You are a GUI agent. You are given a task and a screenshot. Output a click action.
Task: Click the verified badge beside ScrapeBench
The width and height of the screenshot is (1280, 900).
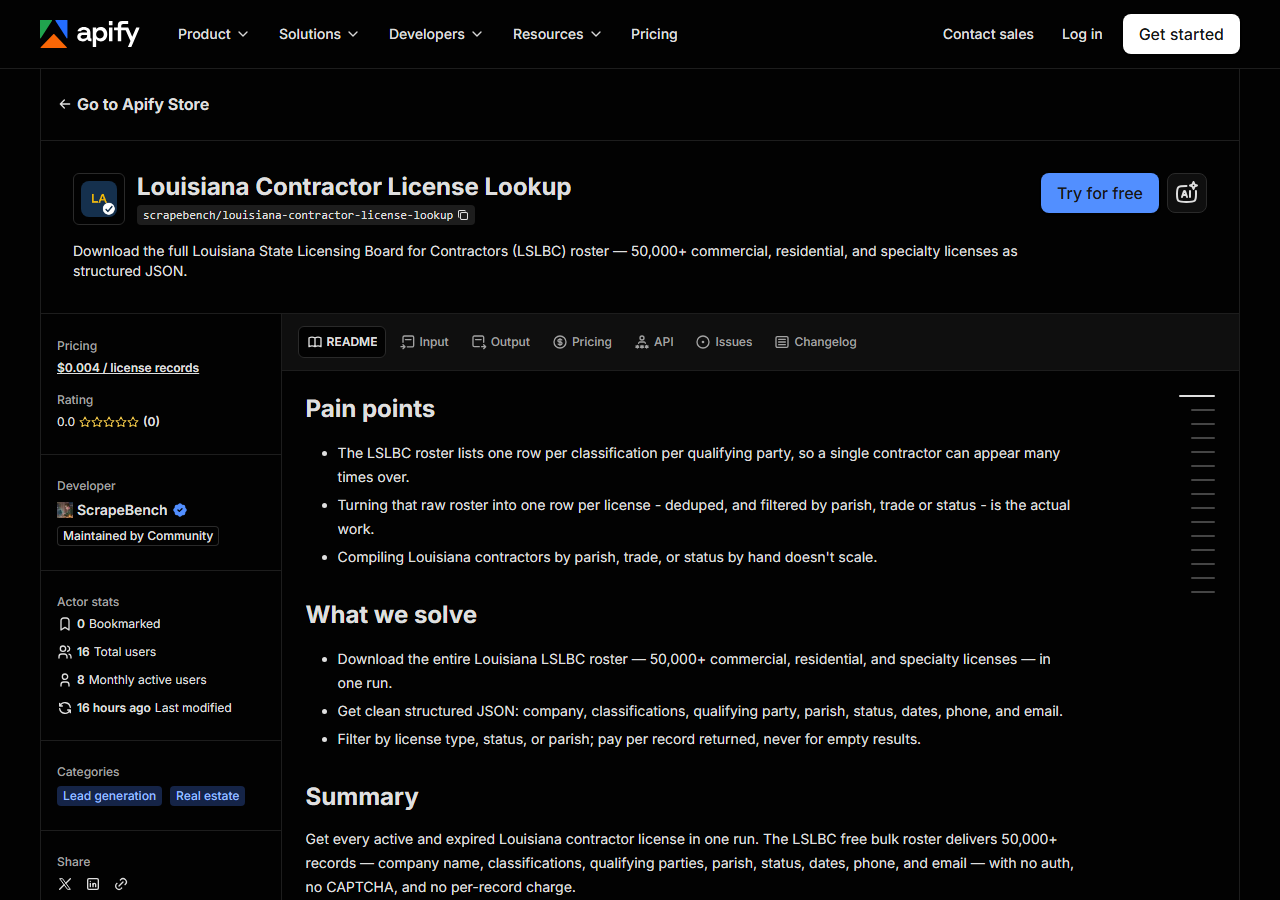[180, 510]
